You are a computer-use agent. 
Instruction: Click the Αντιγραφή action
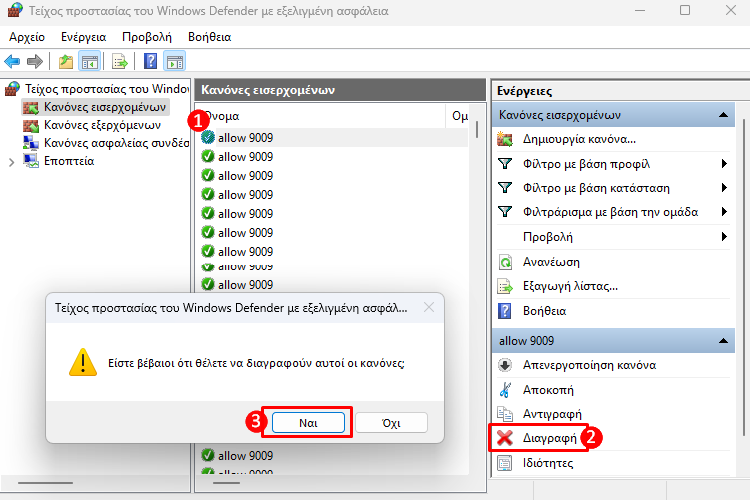(552, 414)
